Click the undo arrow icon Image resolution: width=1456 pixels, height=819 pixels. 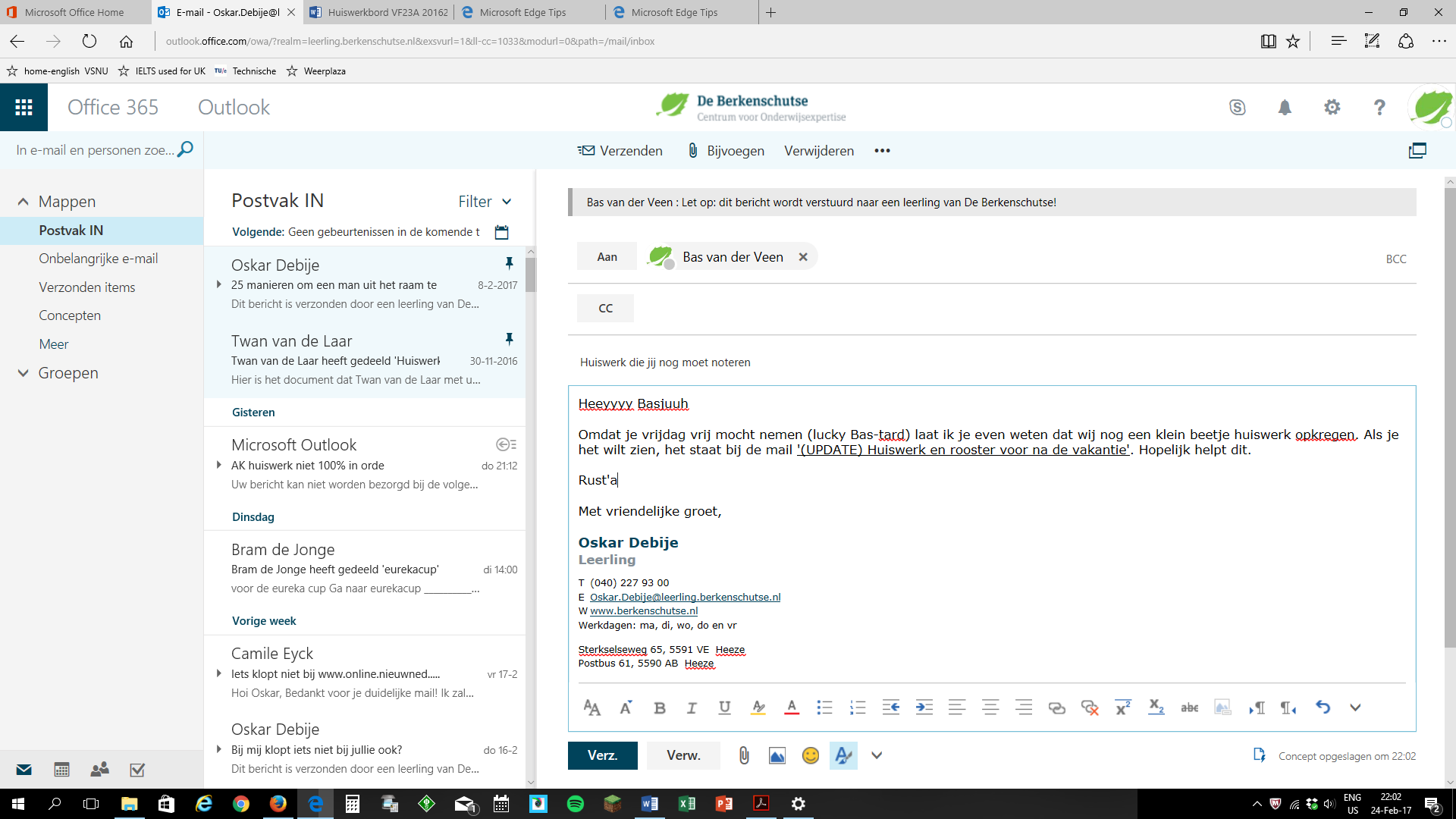1323,708
